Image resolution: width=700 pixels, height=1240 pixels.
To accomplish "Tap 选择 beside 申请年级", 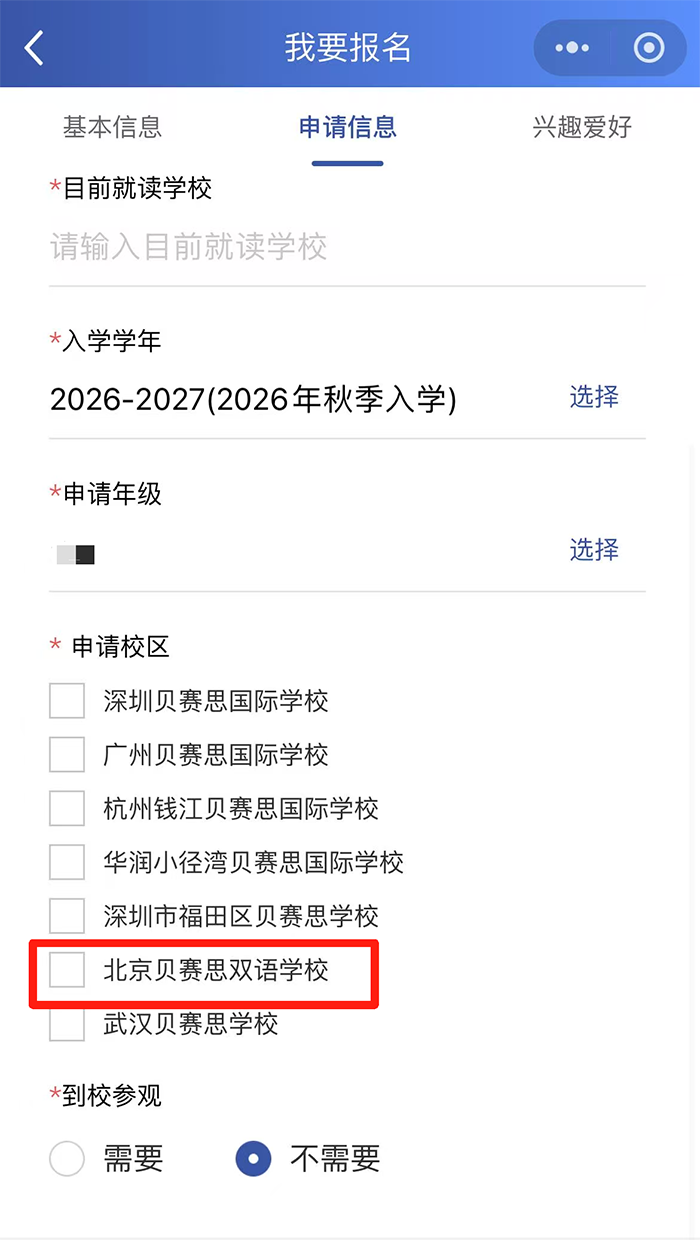I will pyautogui.click(x=593, y=550).
